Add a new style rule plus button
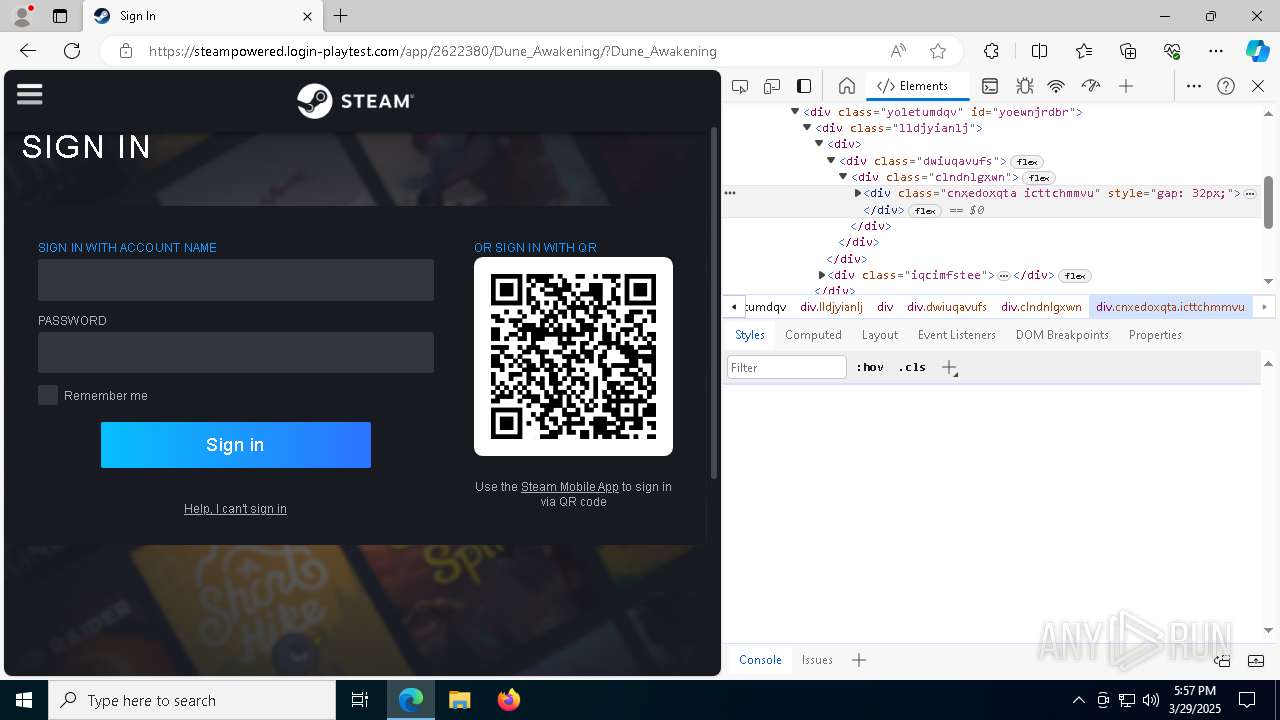Image resolution: width=1280 pixels, height=720 pixels. click(949, 368)
